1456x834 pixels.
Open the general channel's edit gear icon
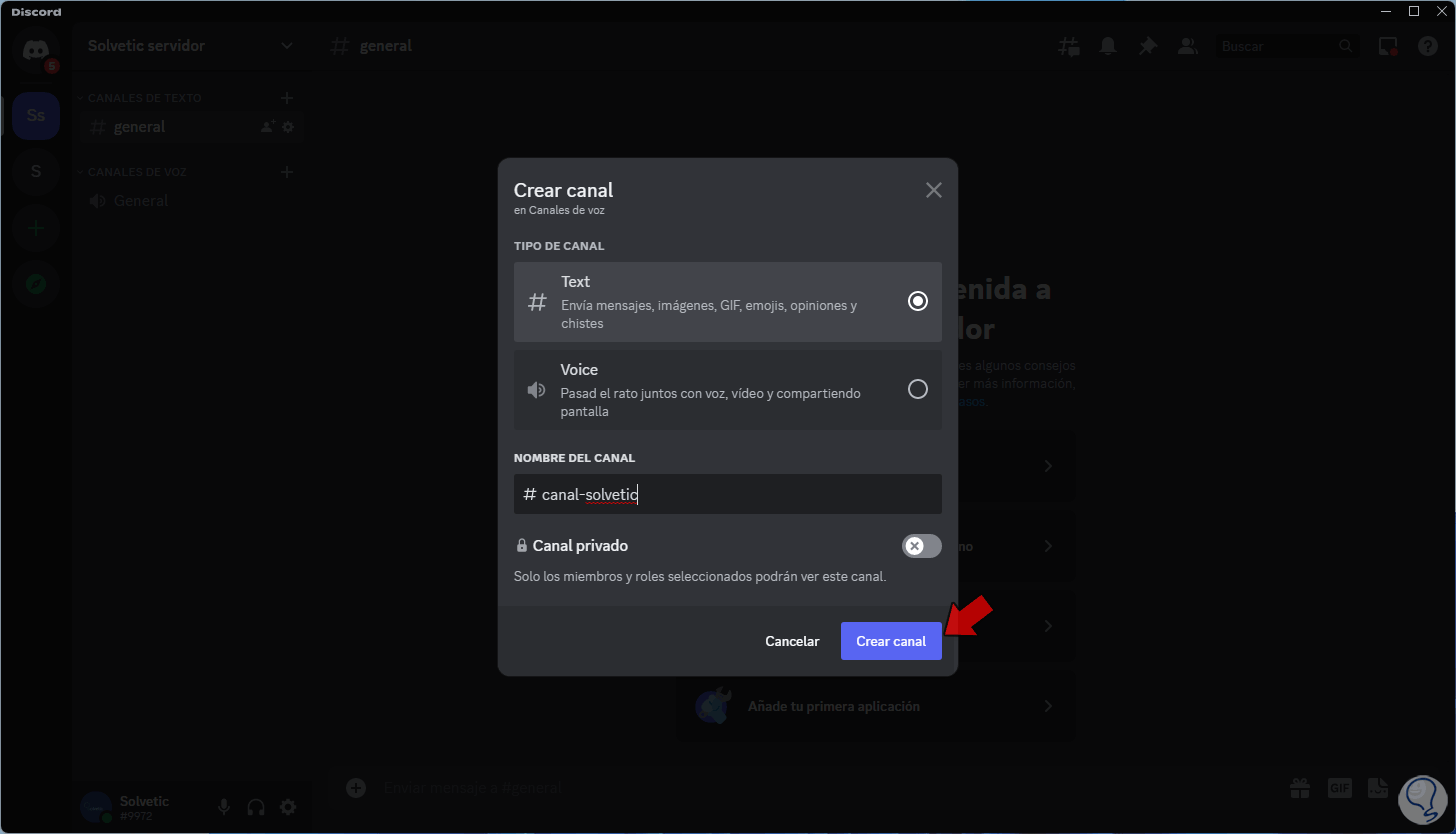(x=288, y=127)
